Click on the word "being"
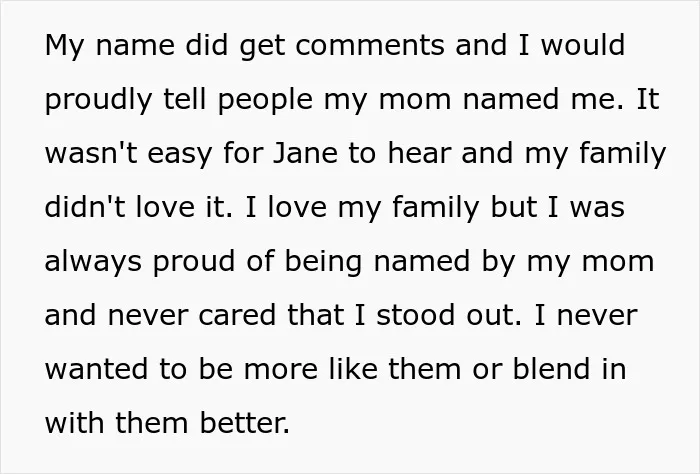 [323, 262]
